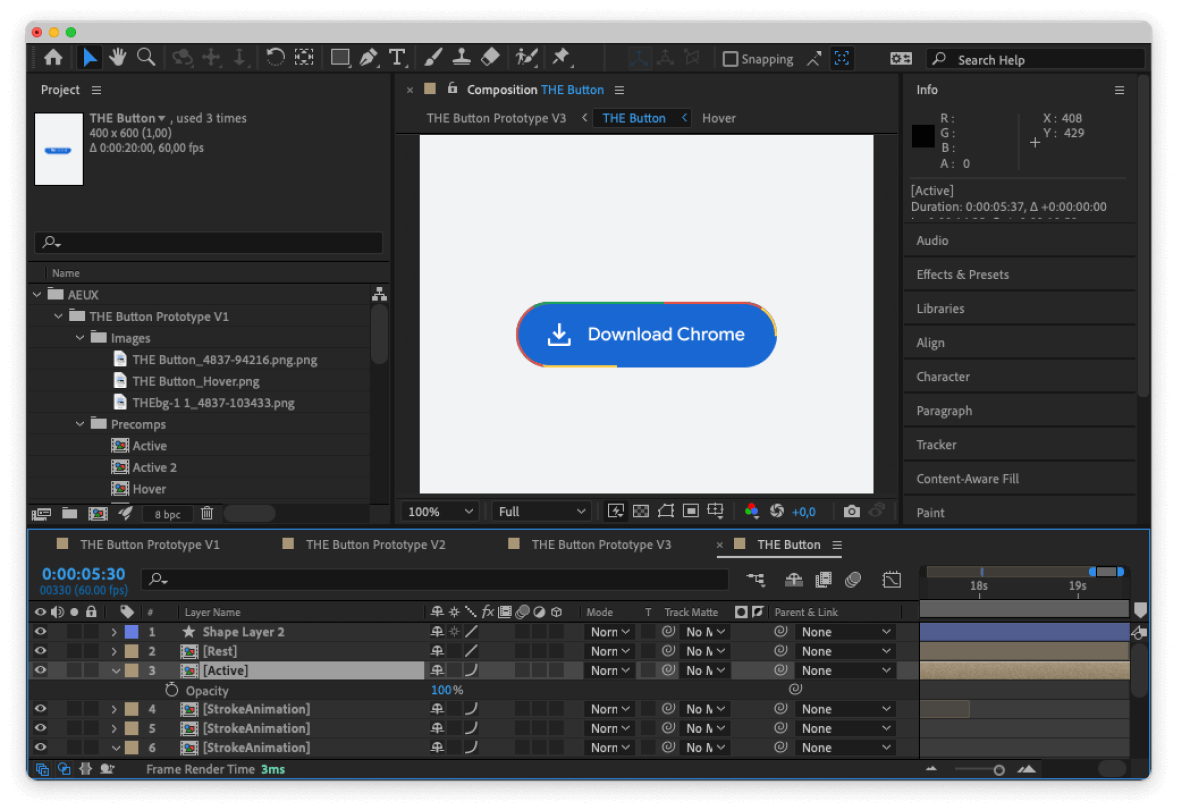Select the Pen tool
The width and height of the screenshot is (1178, 812).
(x=368, y=58)
